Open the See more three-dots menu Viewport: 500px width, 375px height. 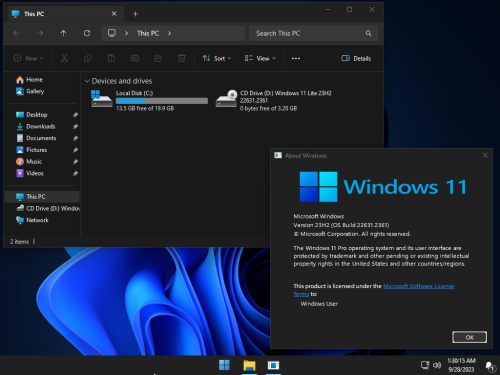point(296,58)
